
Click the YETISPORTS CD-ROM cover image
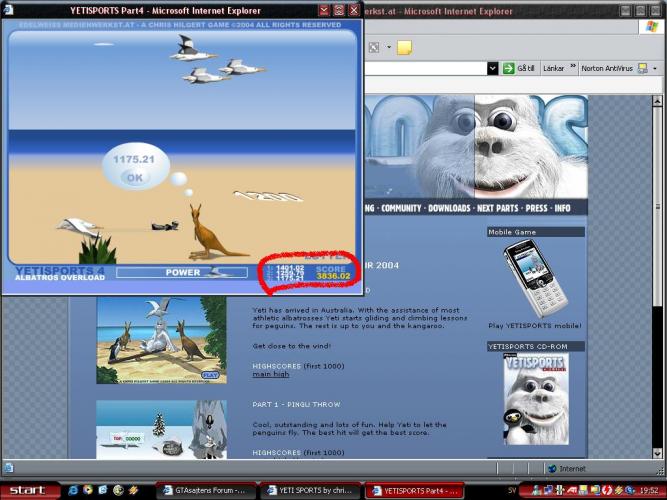point(536,399)
